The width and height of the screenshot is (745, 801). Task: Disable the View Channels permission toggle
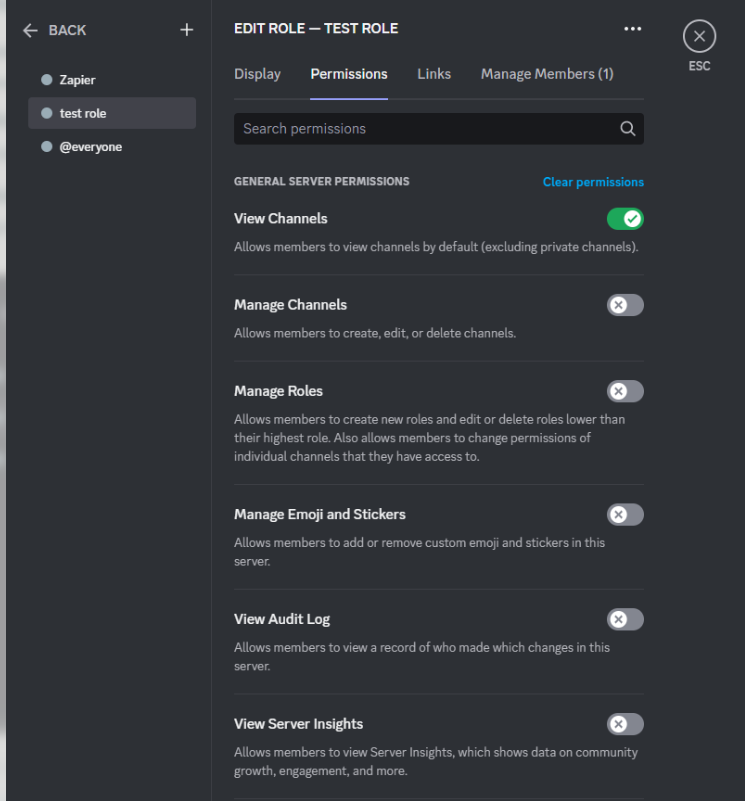click(625, 219)
